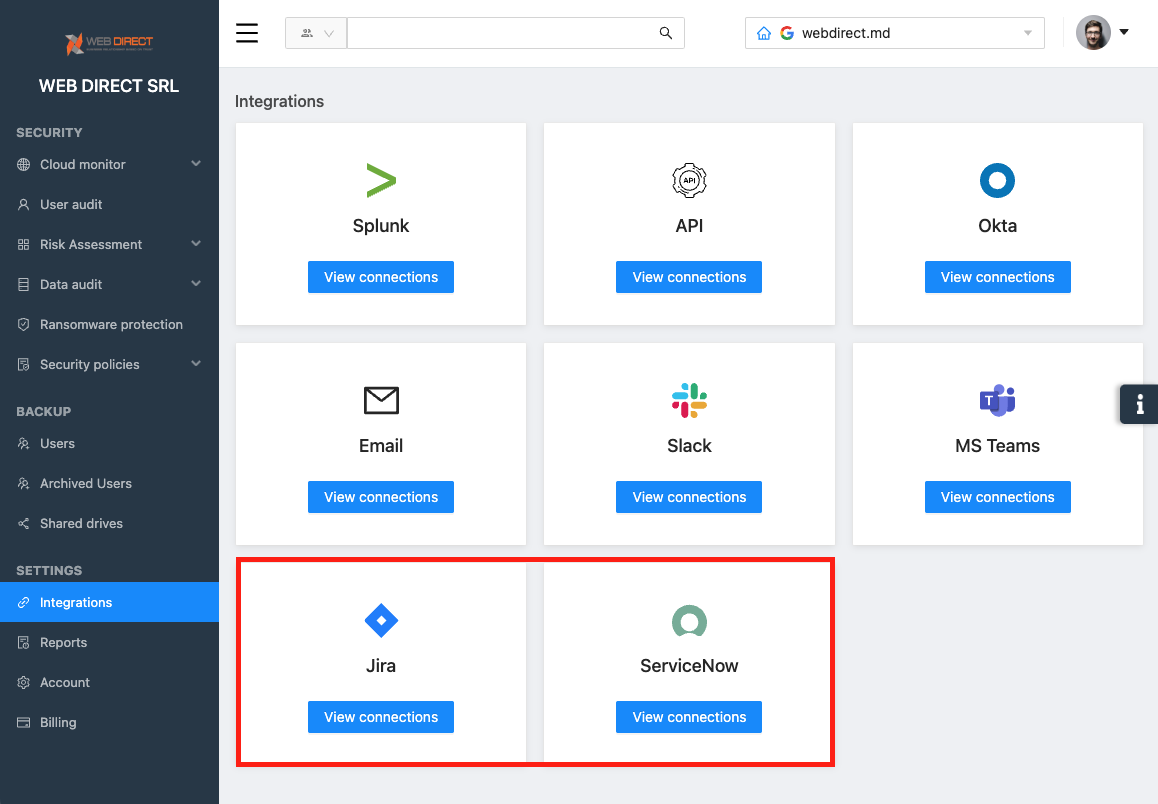
Task: Expand the Risk Assessment submenu chevron
Action: (196, 243)
